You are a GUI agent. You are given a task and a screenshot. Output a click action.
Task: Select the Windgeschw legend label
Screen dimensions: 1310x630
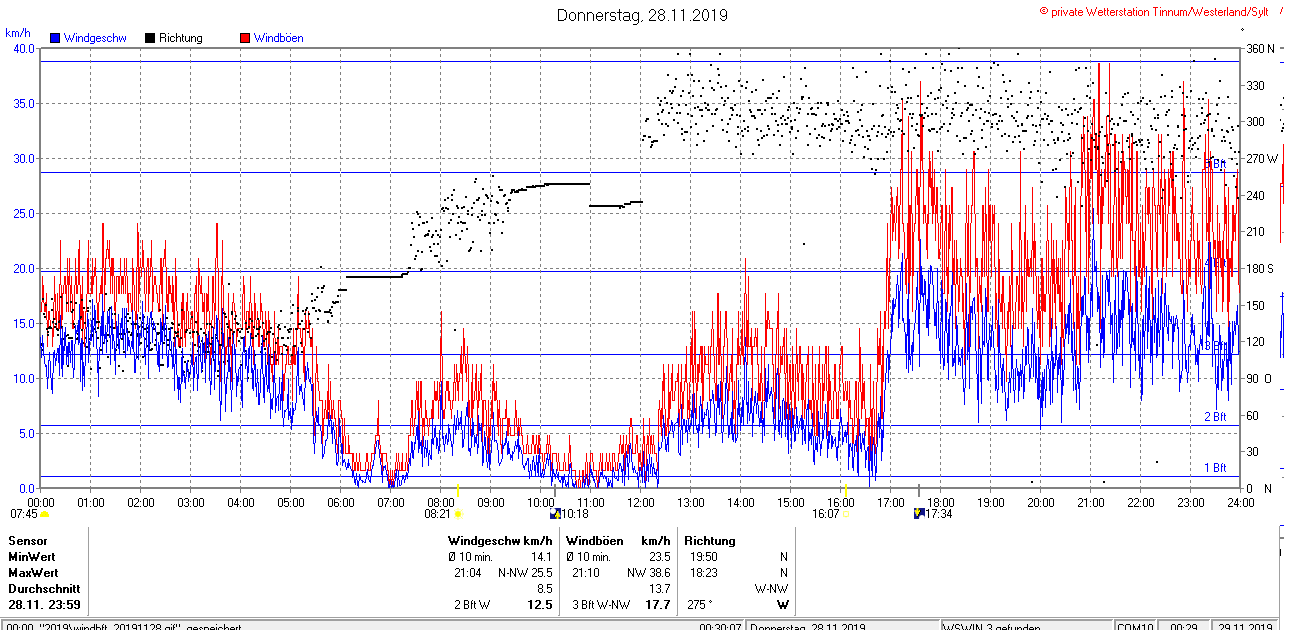(95, 38)
